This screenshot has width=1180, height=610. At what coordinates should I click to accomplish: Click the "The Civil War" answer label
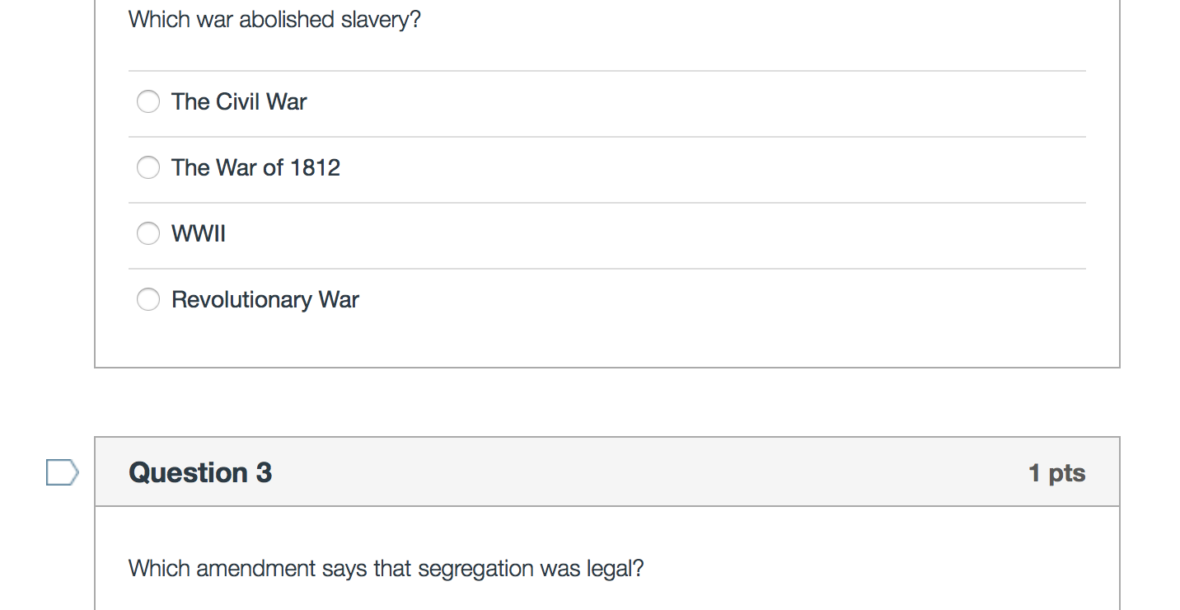coord(239,102)
